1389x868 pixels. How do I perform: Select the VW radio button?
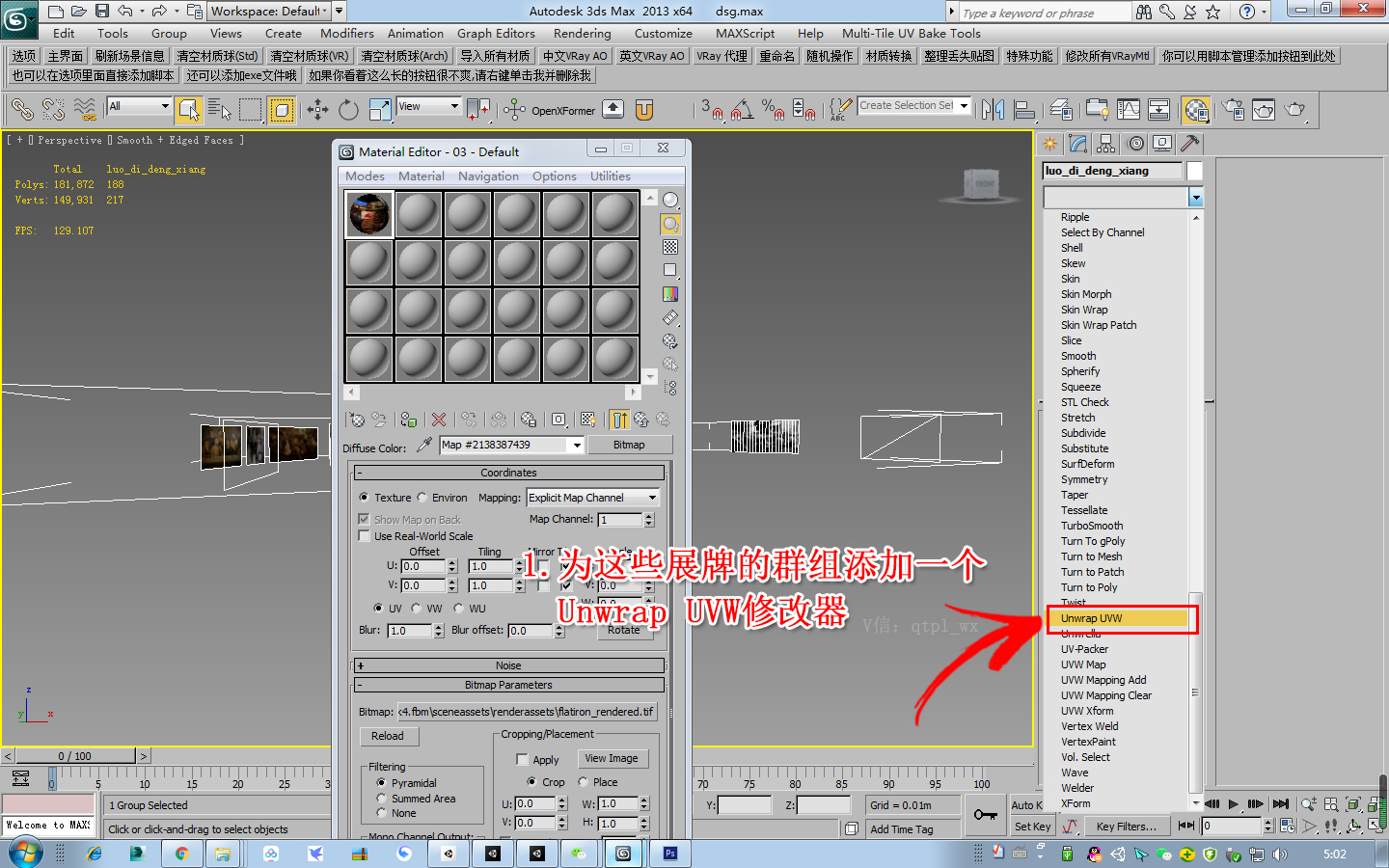click(416, 609)
